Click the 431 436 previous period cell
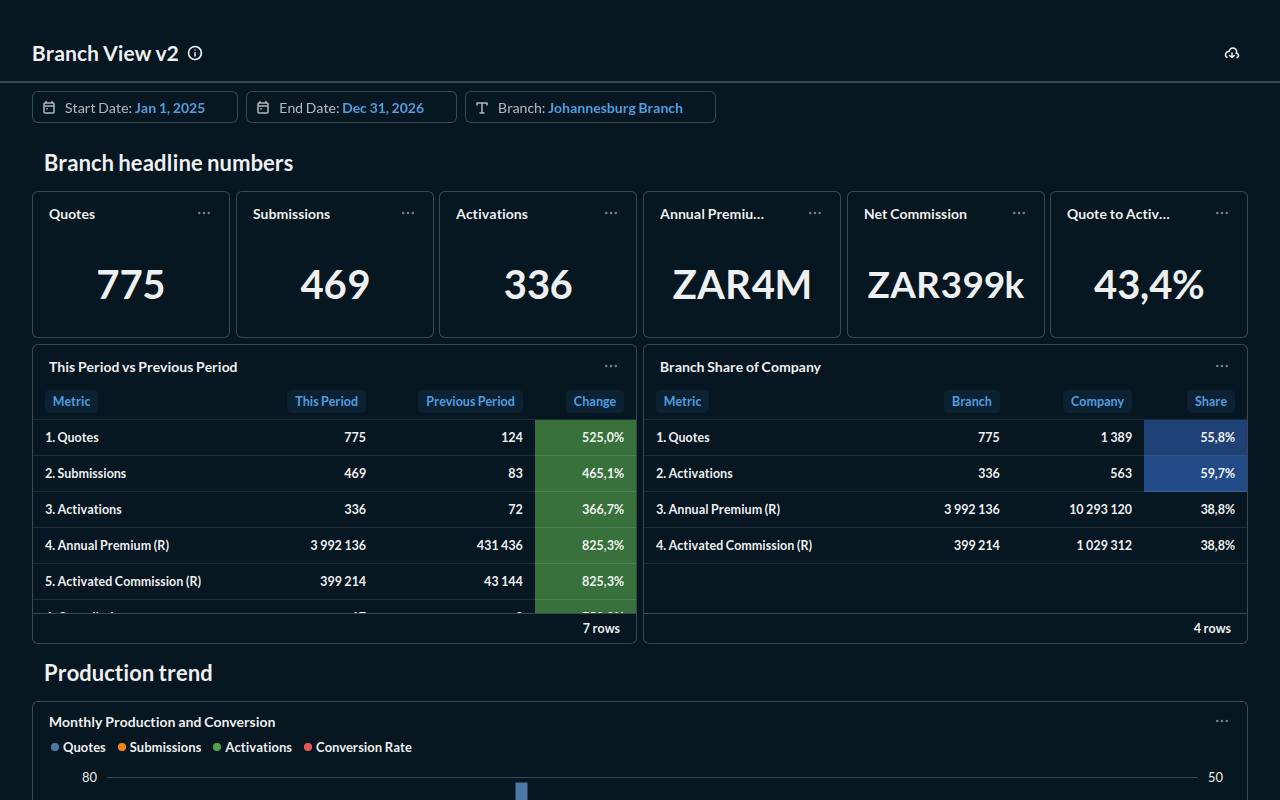1280x800 pixels. pos(500,545)
